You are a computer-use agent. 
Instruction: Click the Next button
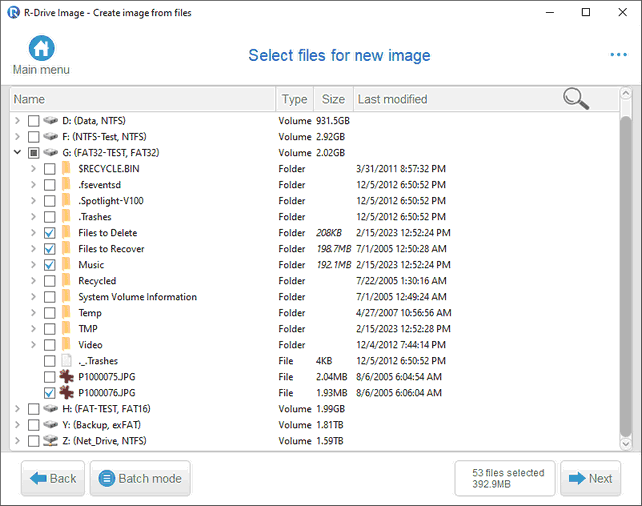tap(590, 478)
